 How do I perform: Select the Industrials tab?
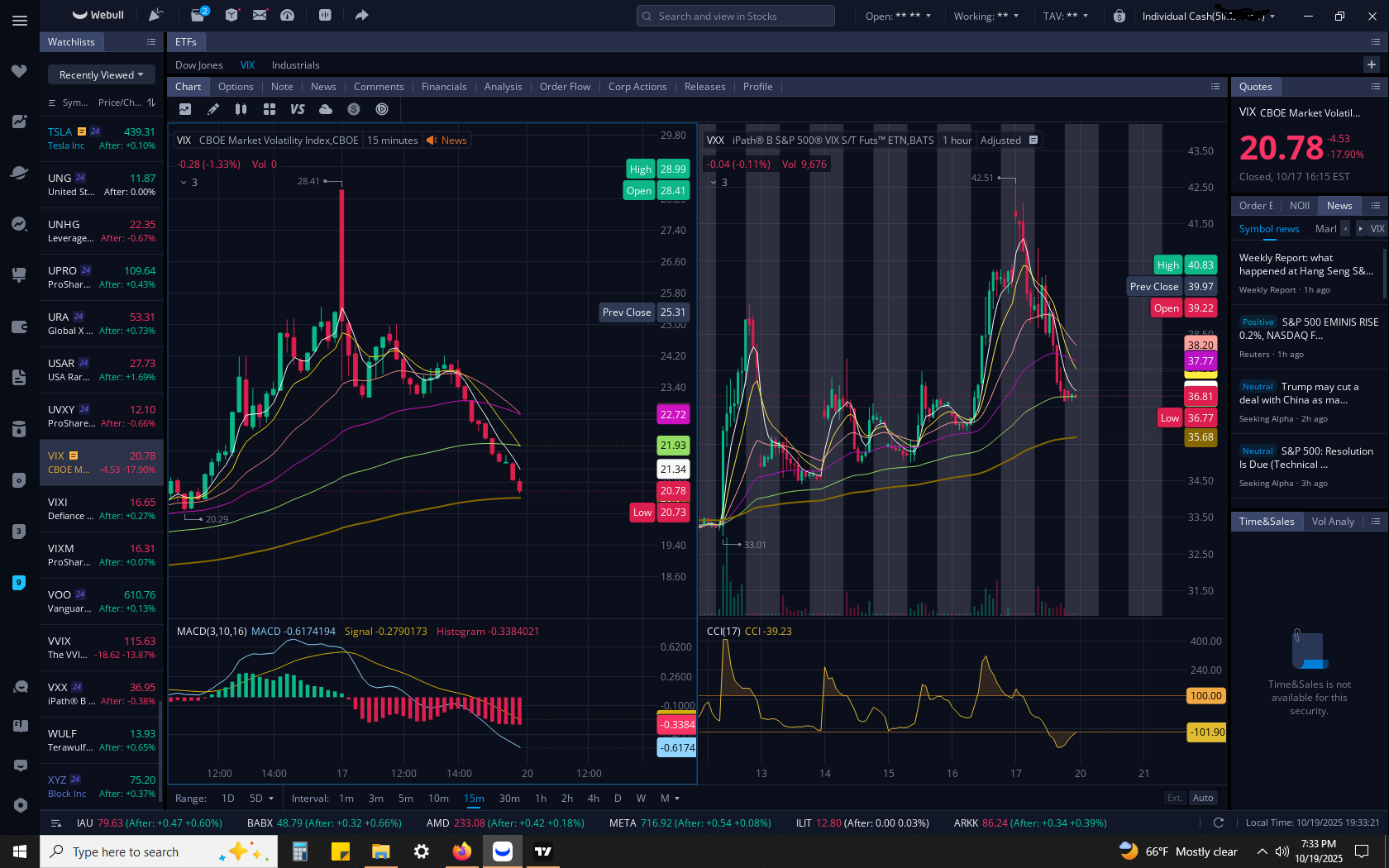pos(295,64)
